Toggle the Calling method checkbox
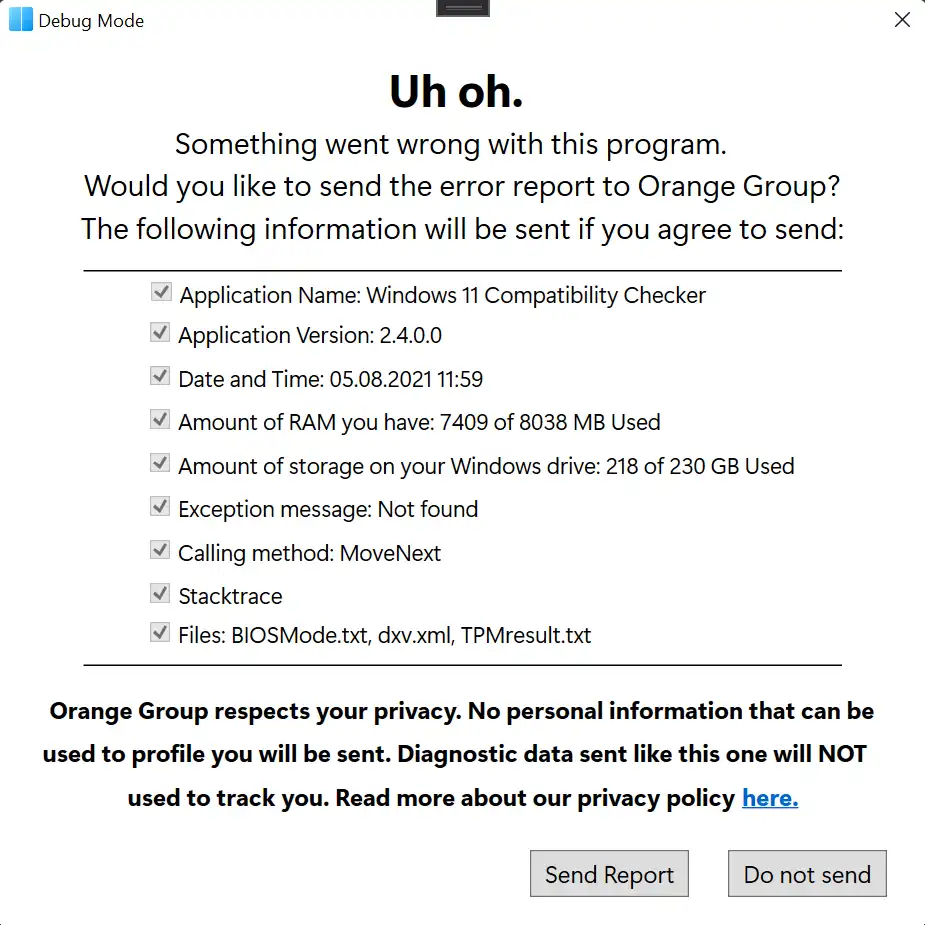This screenshot has width=925, height=925. [160, 550]
